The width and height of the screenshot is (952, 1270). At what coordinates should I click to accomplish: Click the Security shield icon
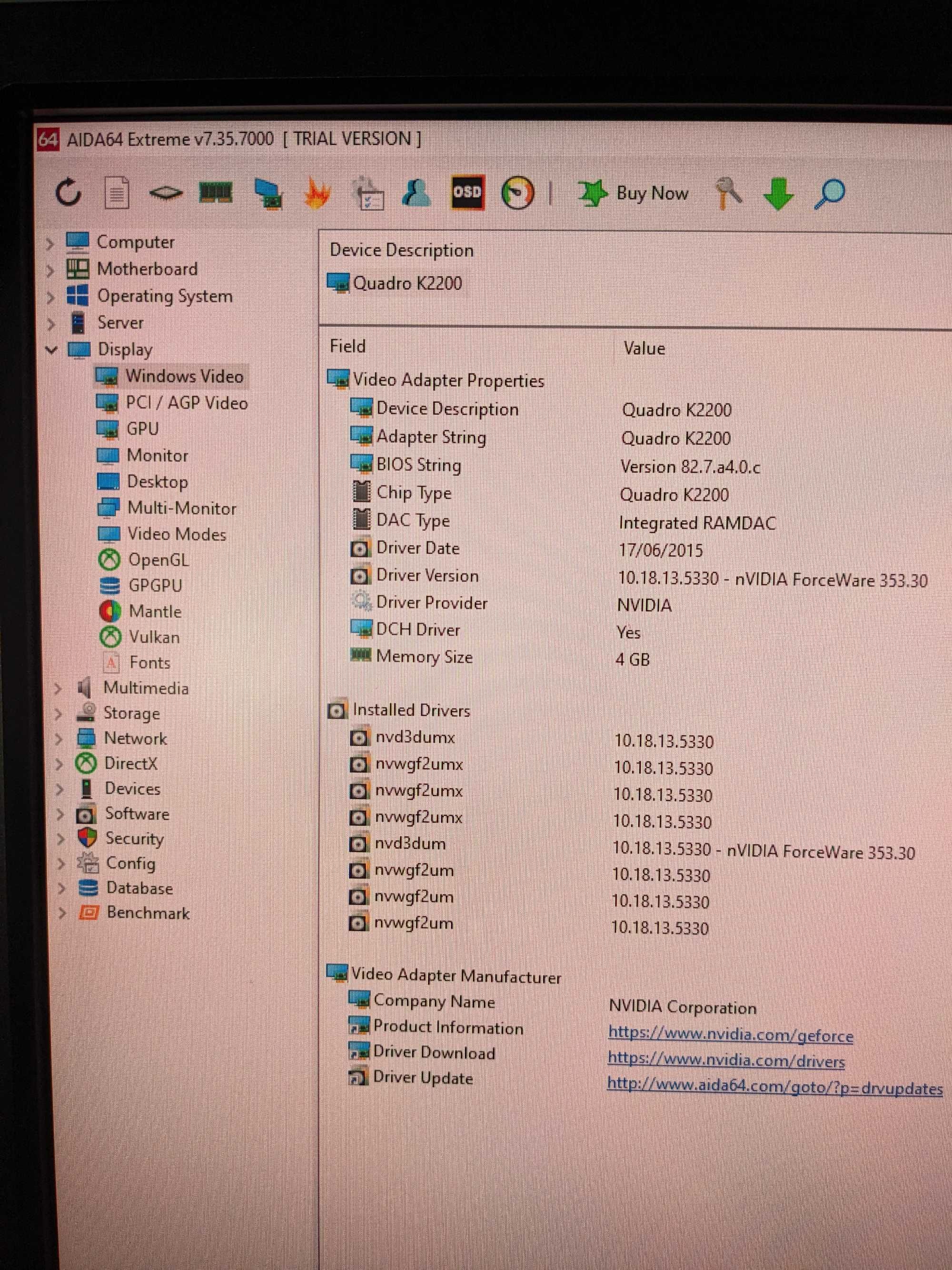87,838
